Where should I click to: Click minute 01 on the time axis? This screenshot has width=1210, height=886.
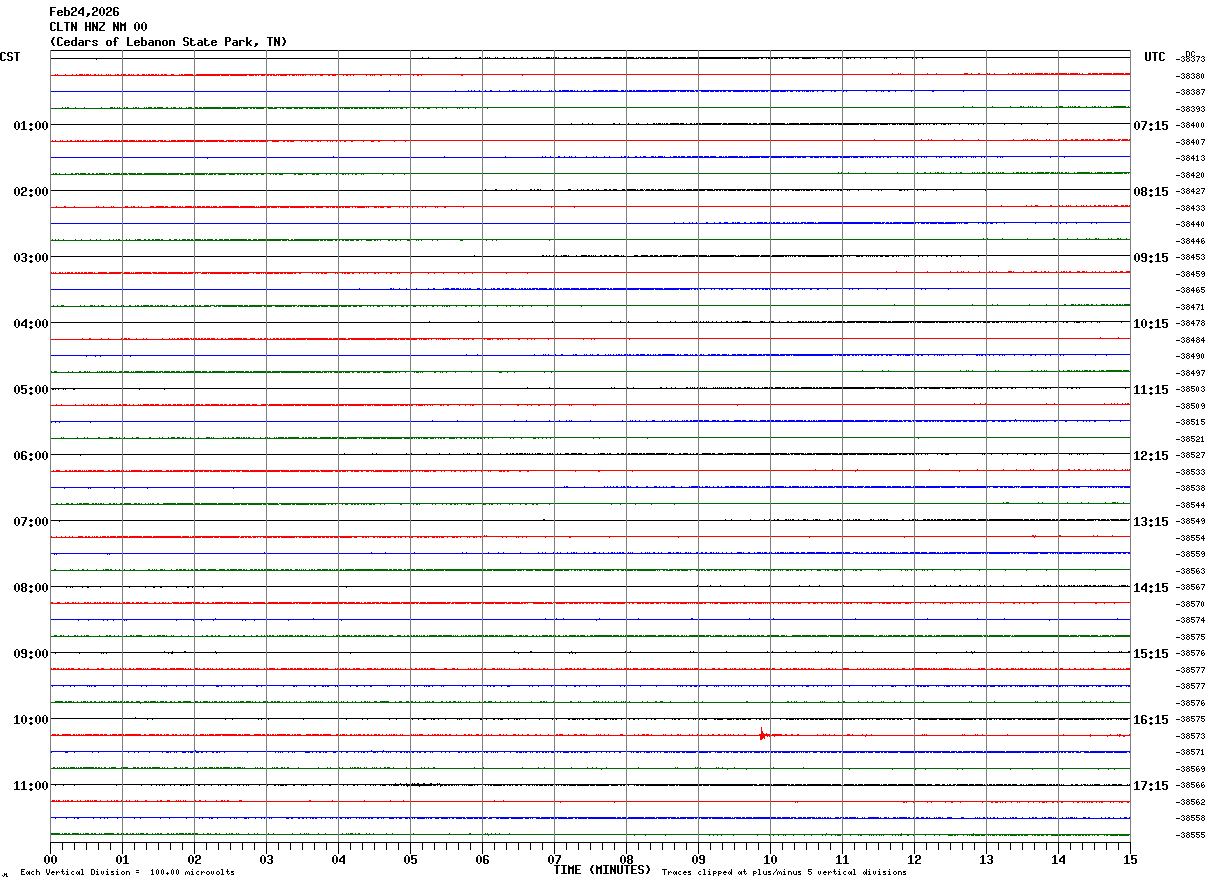122,859
